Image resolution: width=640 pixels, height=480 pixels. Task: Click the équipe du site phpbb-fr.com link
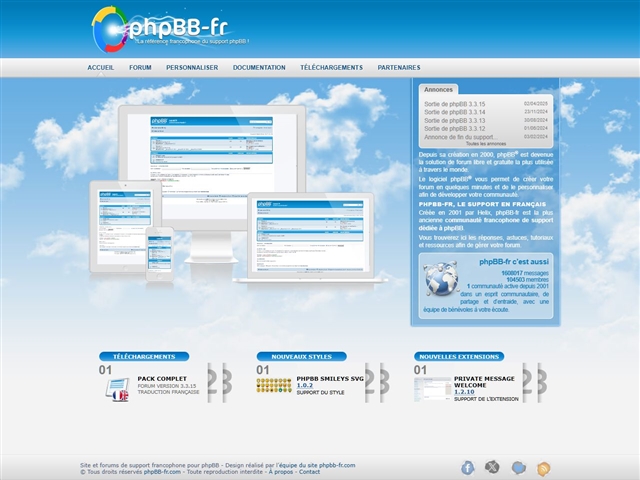pyautogui.click(x=317, y=465)
